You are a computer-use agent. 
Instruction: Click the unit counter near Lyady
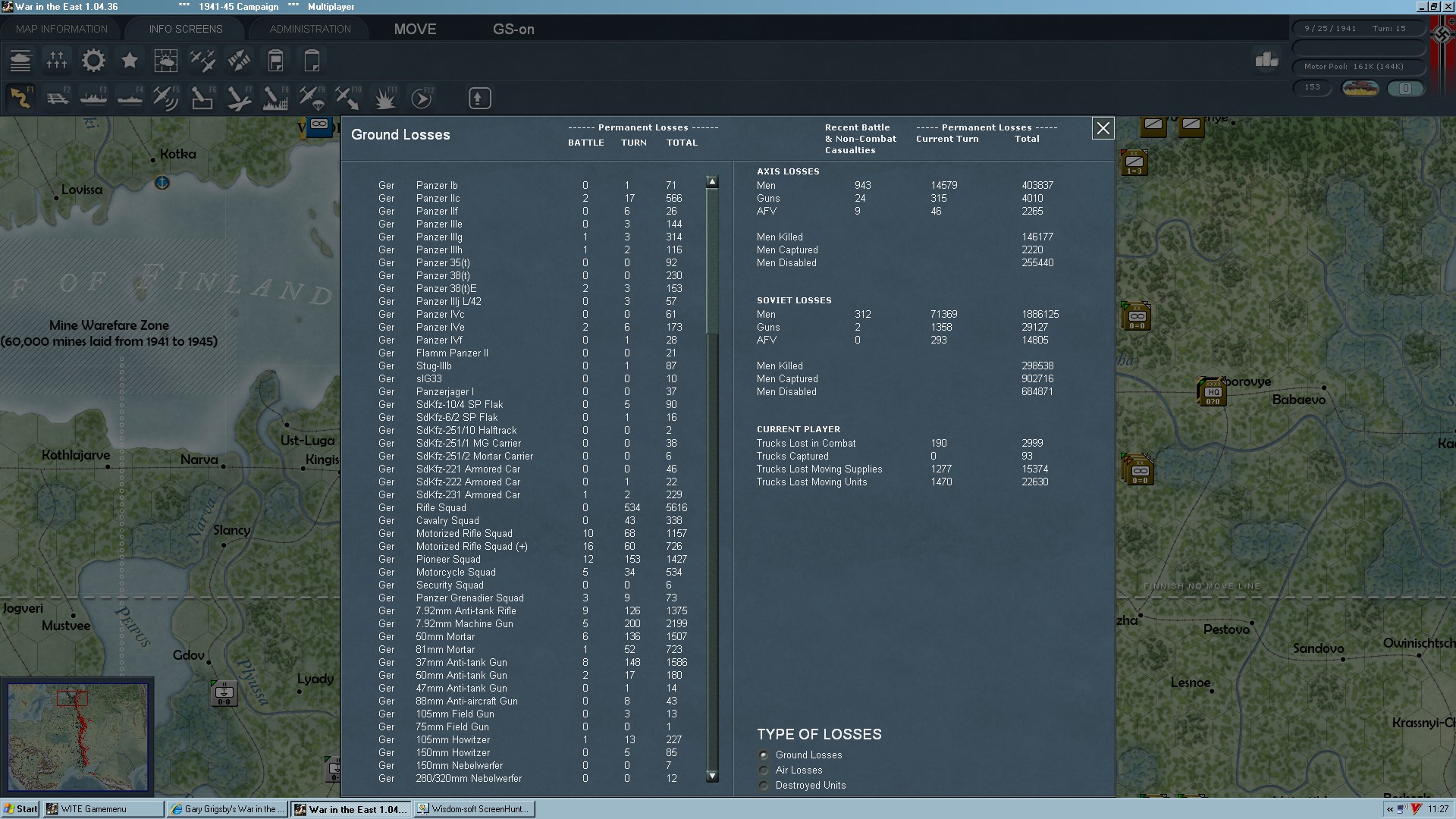(224, 693)
